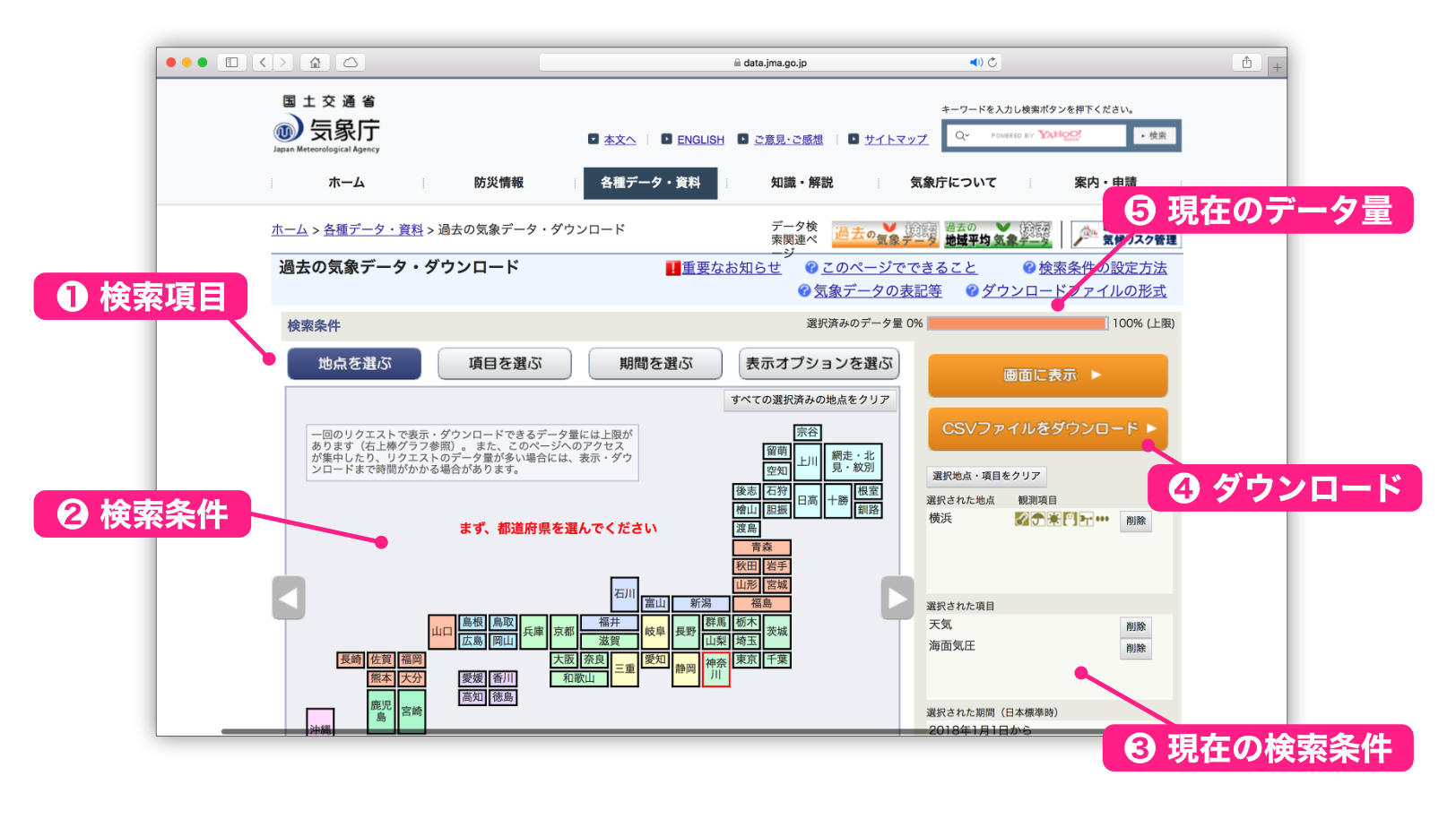
Task: Click the CSVファイルをダウンロード button
Action: [x=1047, y=429]
